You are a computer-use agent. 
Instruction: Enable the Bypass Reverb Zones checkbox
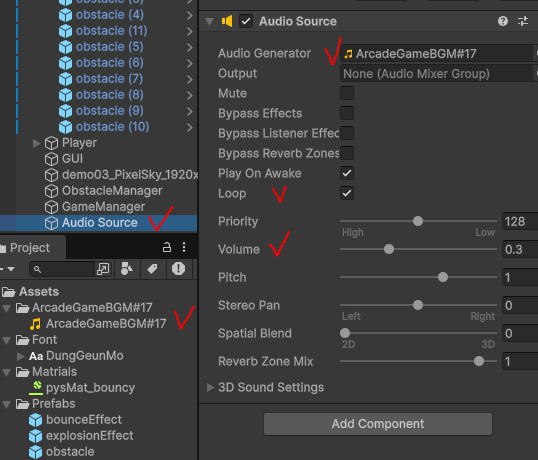347,153
